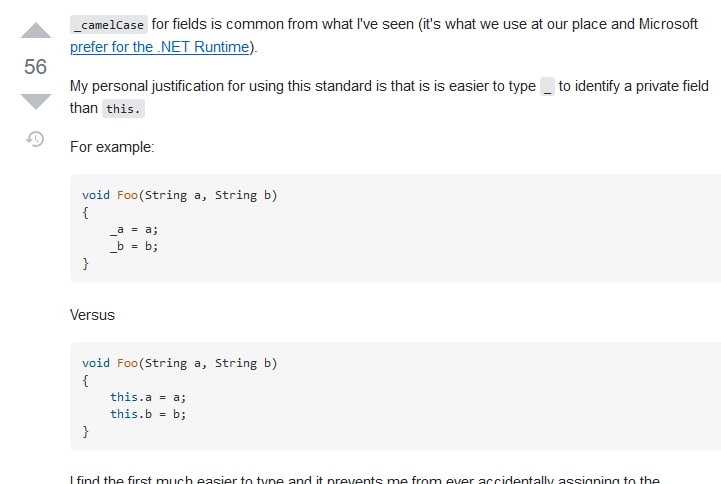The height and width of the screenshot is (484, 721).
Task: Click the underscore inline code snippet
Action: 547,86
